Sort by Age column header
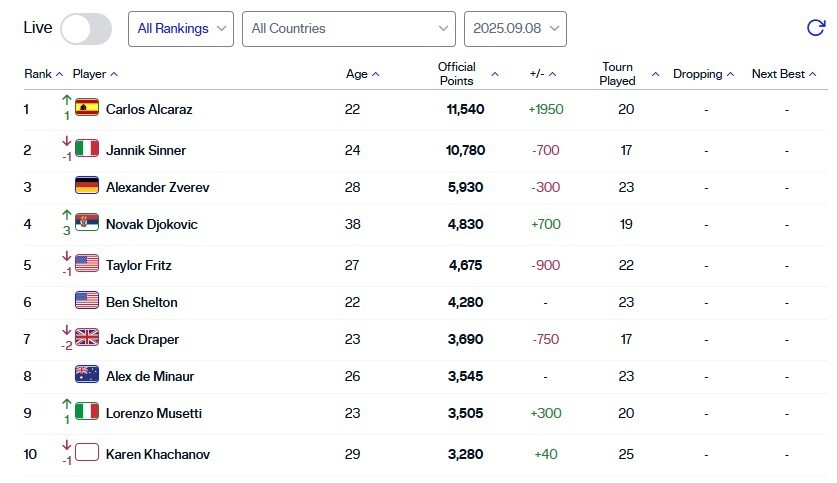 (362, 74)
